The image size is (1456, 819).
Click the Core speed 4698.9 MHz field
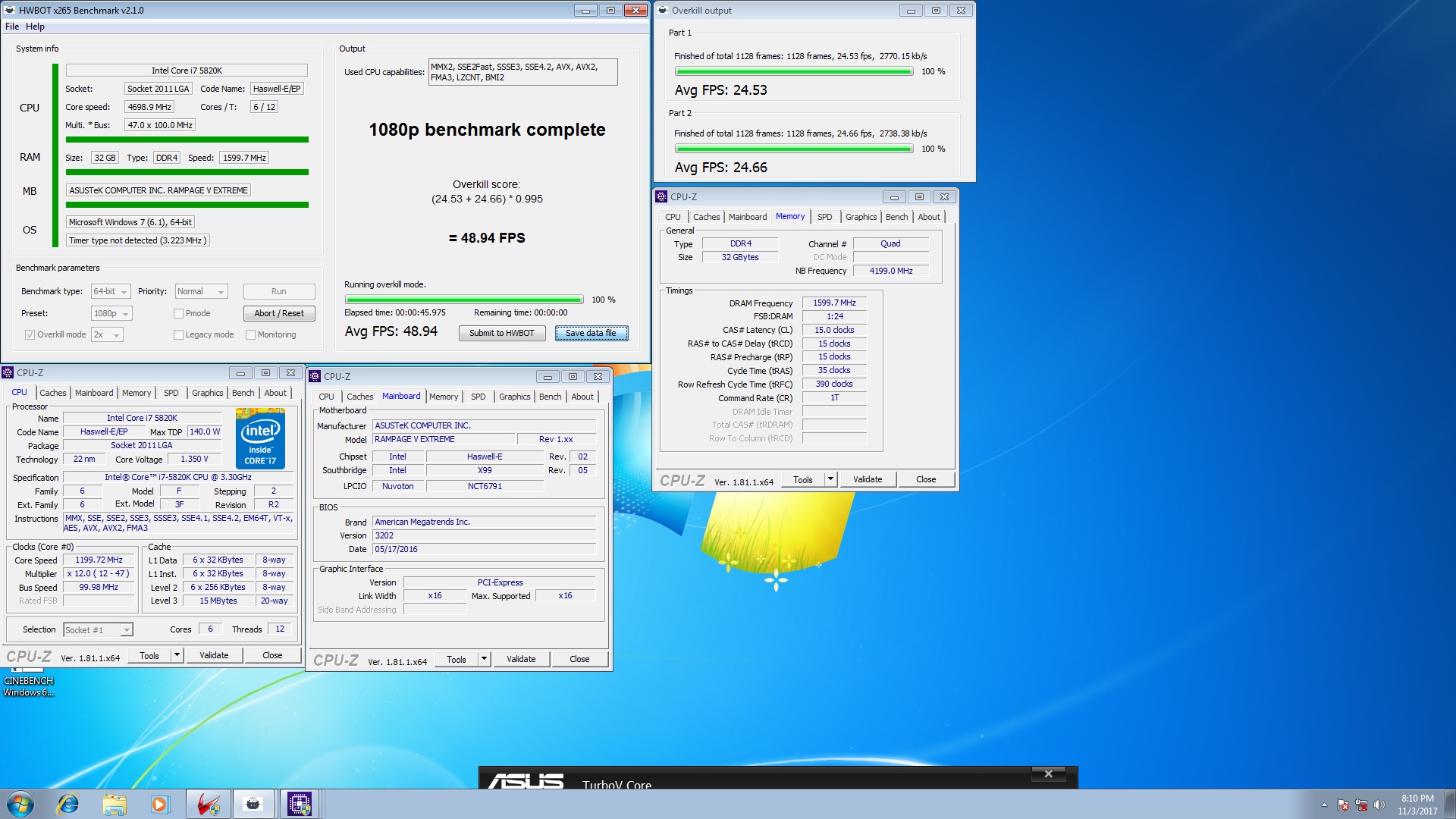coord(149,107)
